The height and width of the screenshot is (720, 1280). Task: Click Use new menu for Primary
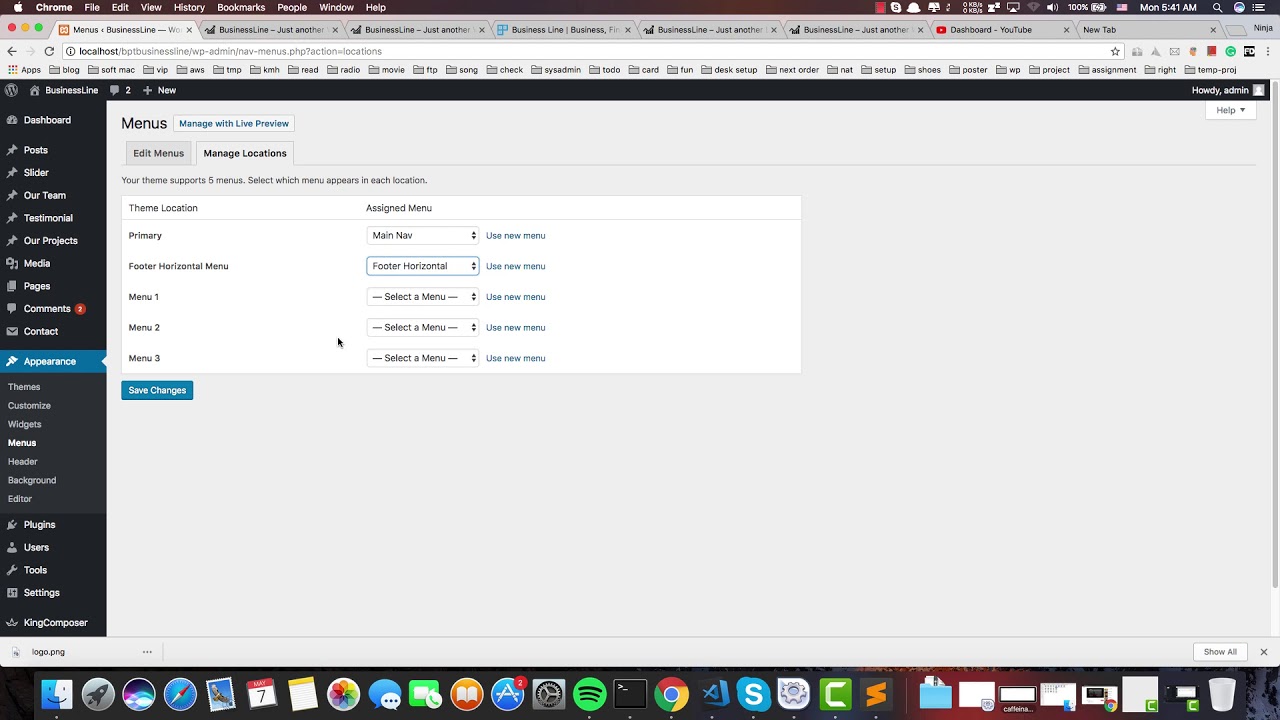pyautogui.click(x=516, y=236)
